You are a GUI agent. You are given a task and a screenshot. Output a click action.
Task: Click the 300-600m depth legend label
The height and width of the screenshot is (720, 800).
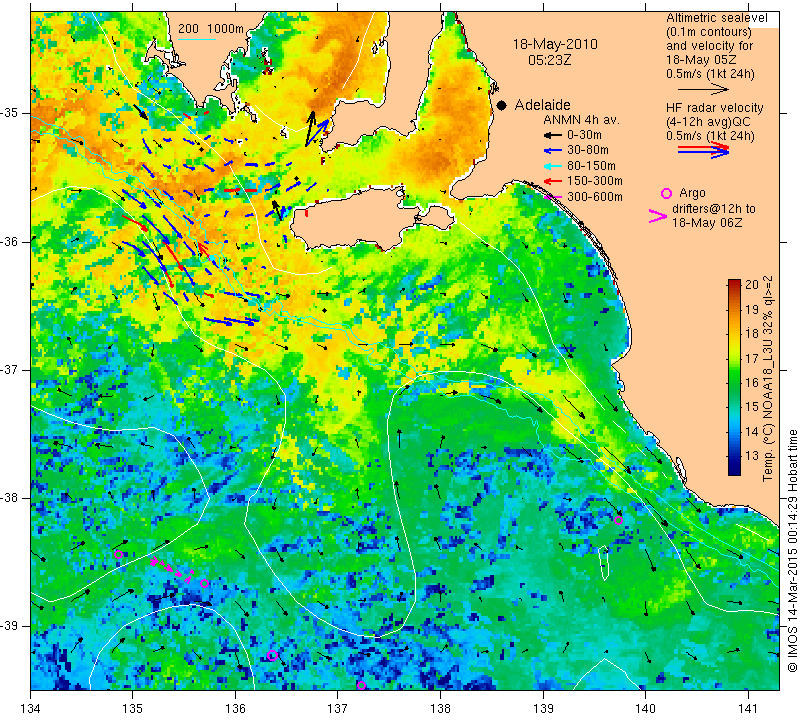594,197
